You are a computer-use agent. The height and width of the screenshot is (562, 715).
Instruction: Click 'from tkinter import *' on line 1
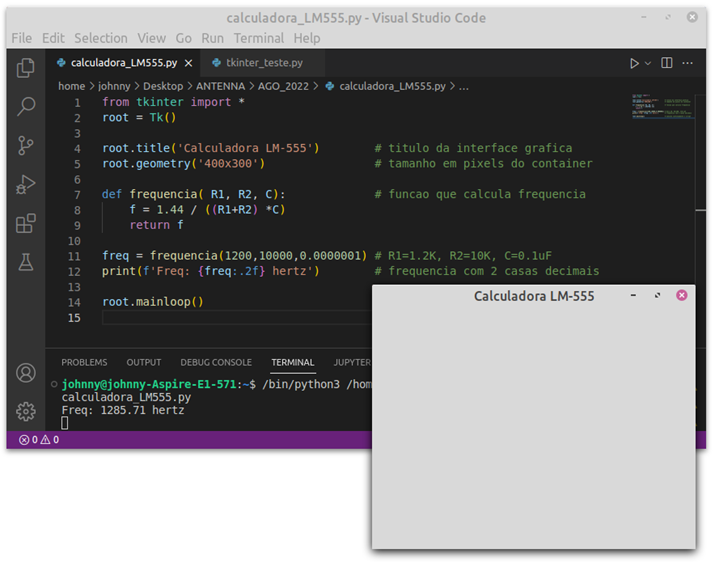(173, 102)
